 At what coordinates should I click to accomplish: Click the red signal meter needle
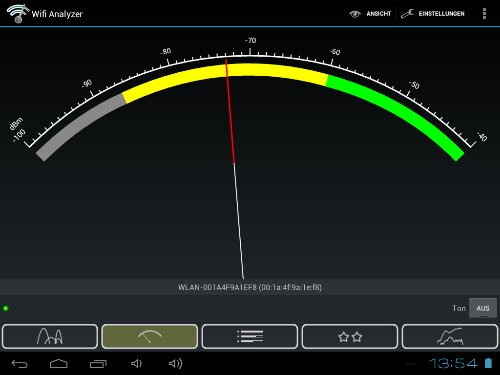230,112
